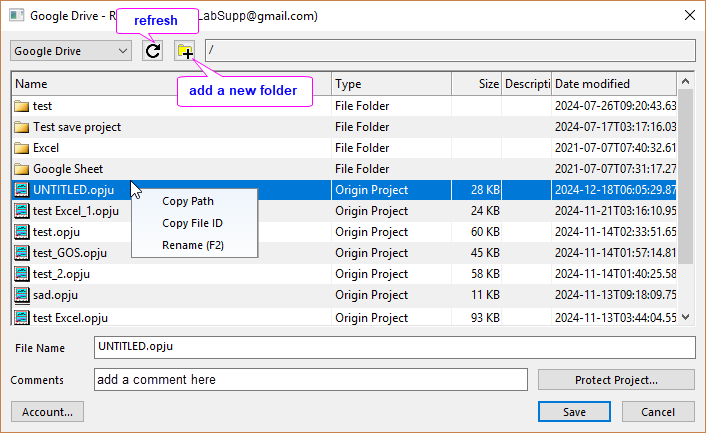
Task: Click the test_2.opju file icon
Action: tap(21, 274)
